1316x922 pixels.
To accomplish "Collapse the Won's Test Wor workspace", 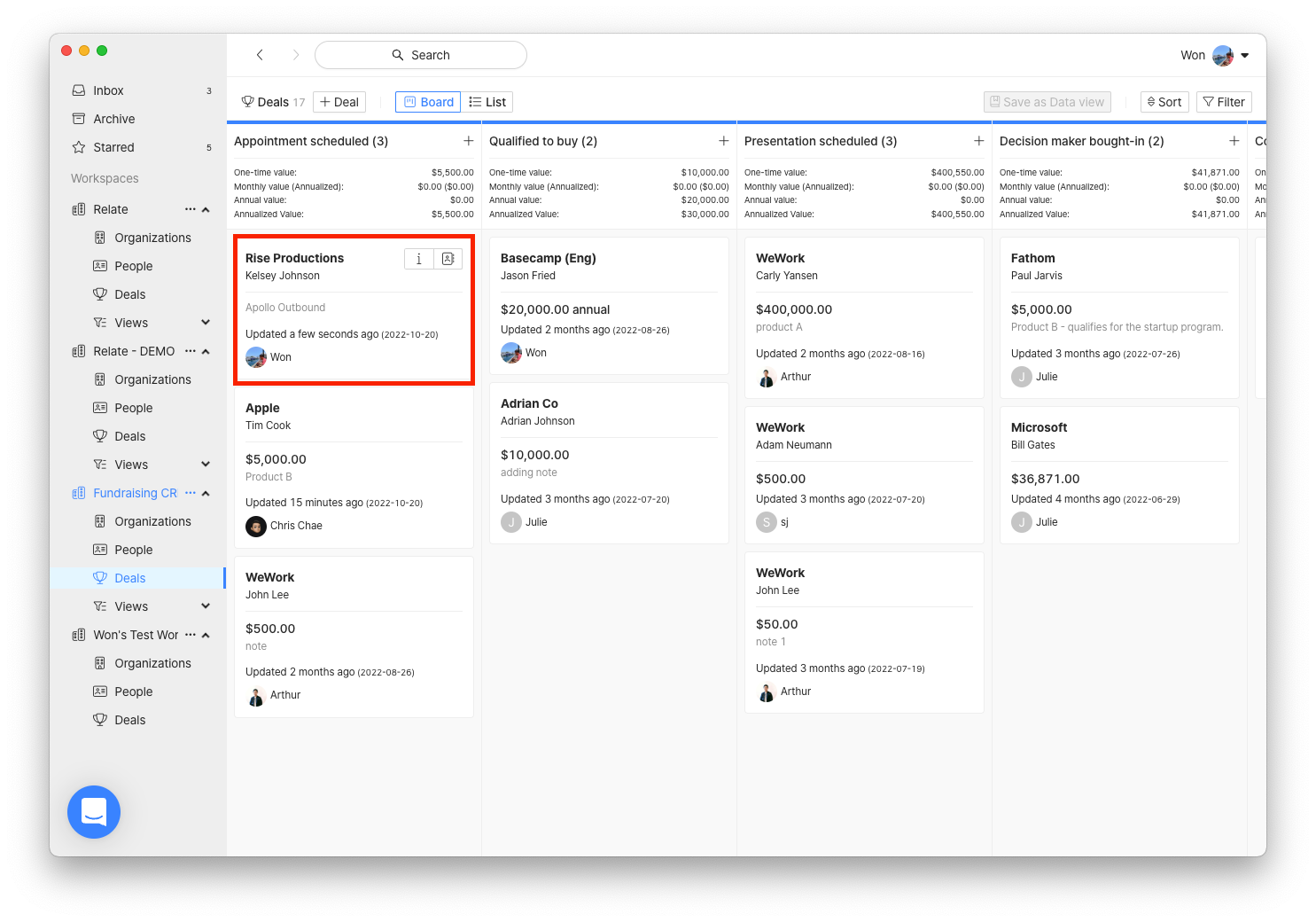I will (x=206, y=635).
